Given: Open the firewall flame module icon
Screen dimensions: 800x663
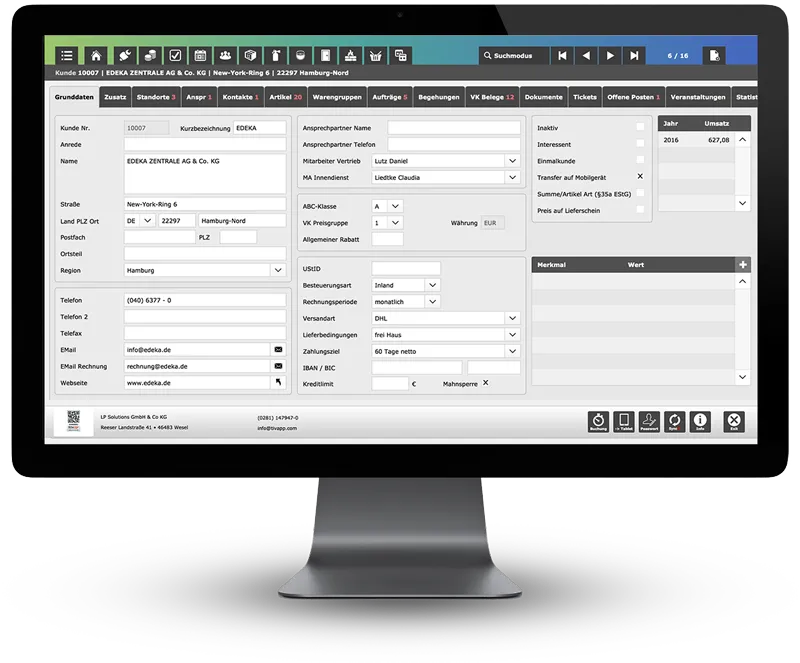Looking at the screenshot, I should pyautogui.click(x=350, y=55).
